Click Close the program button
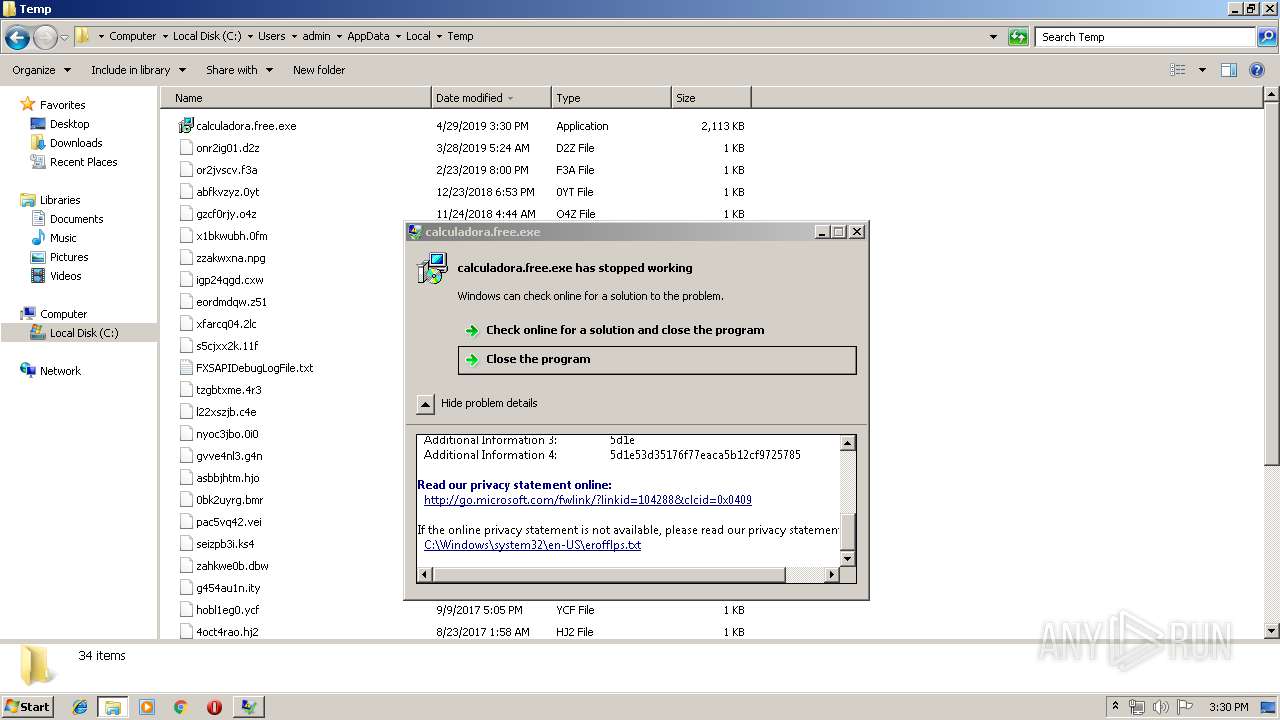This screenshot has height=720, width=1280. [657, 360]
